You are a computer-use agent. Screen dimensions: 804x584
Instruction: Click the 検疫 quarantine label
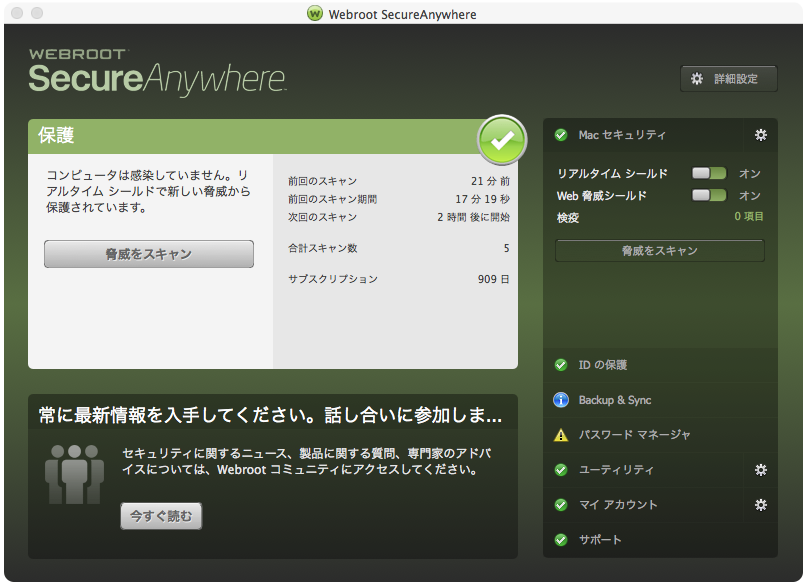(568, 218)
